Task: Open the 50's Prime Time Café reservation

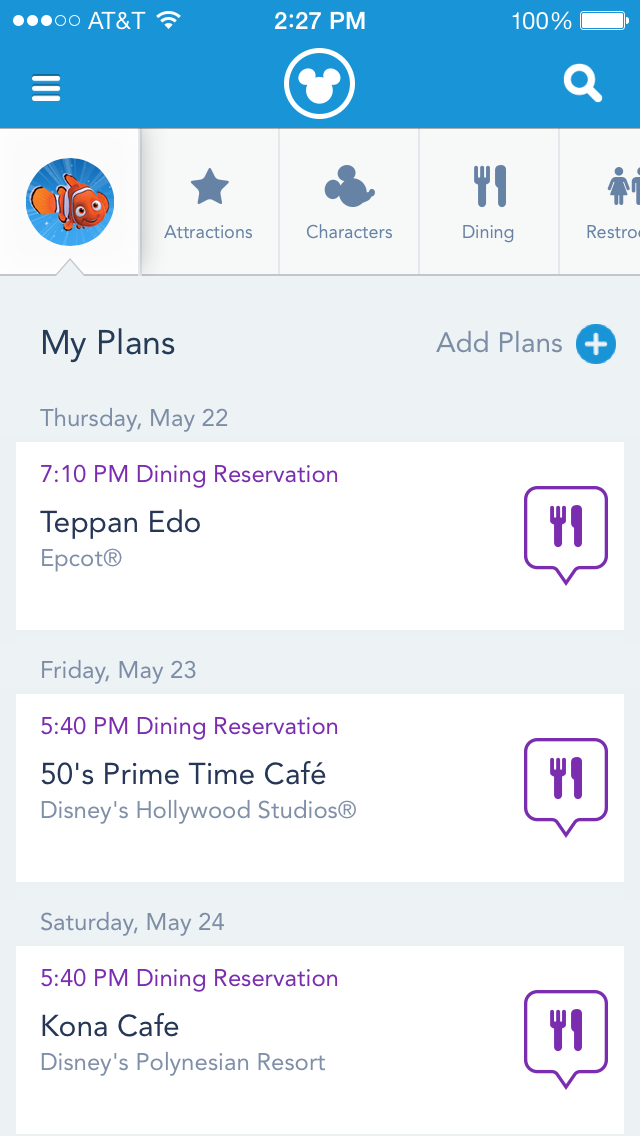Action: [184, 774]
